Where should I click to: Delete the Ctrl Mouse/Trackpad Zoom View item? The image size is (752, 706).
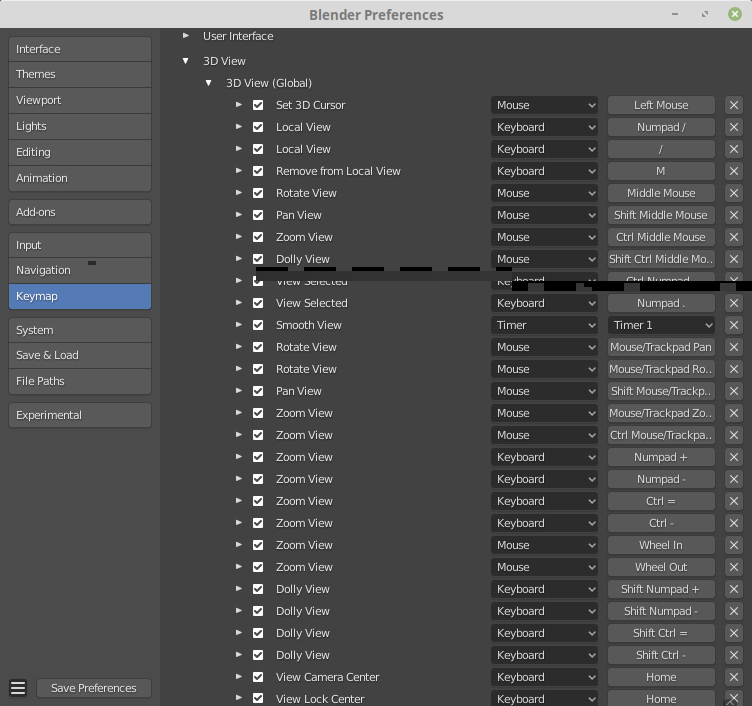tap(734, 435)
